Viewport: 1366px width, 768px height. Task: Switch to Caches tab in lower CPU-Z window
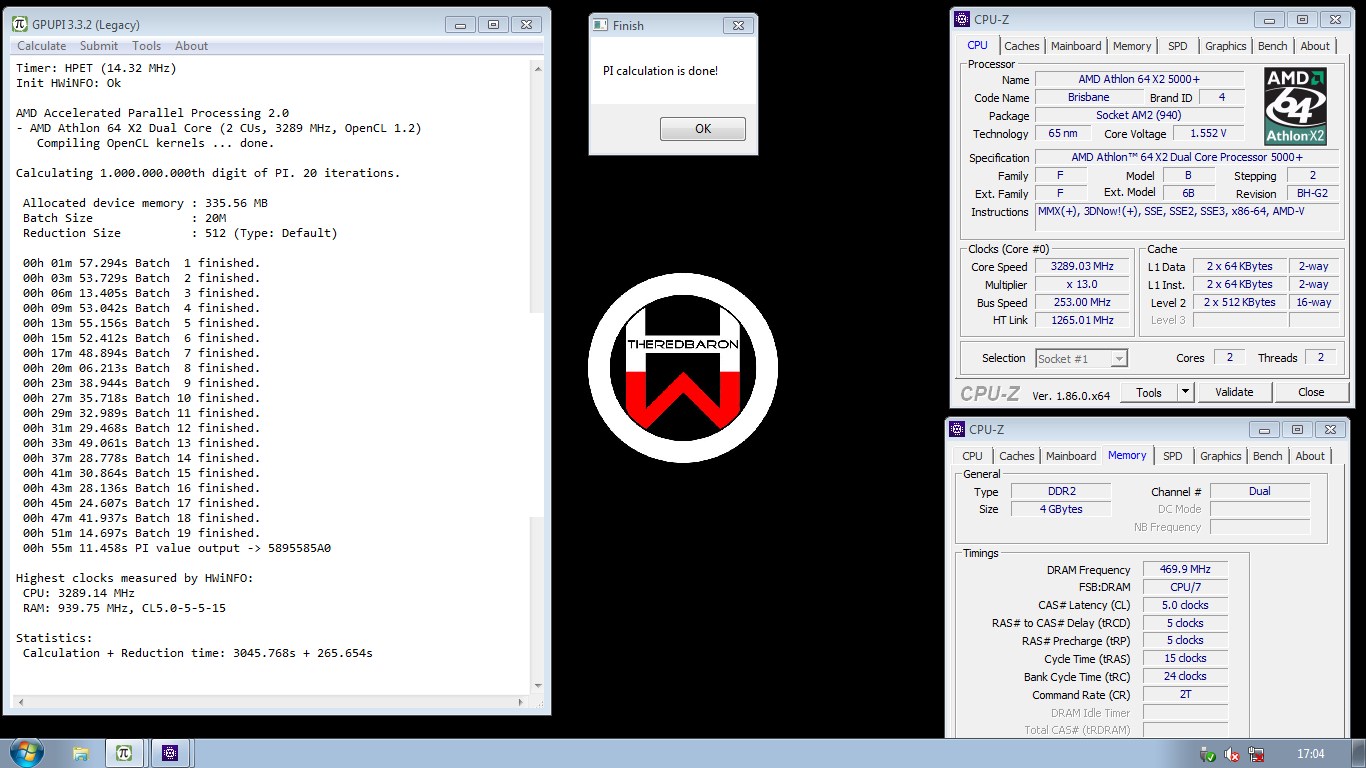tap(1017, 456)
